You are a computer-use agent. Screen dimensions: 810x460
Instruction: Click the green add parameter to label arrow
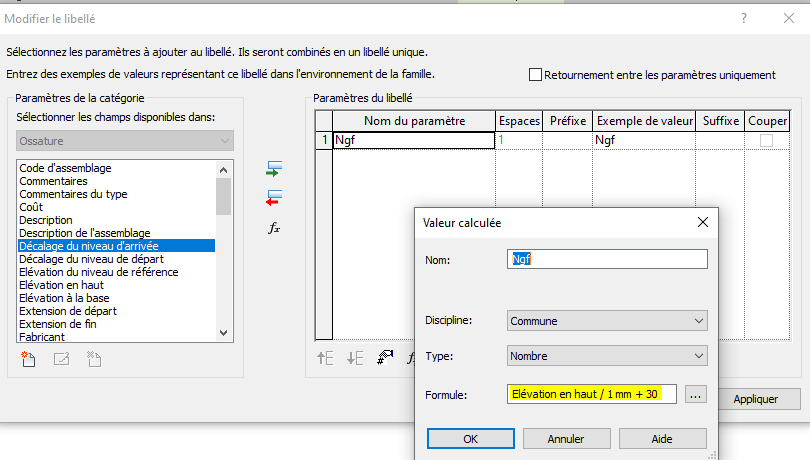(275, 168)
